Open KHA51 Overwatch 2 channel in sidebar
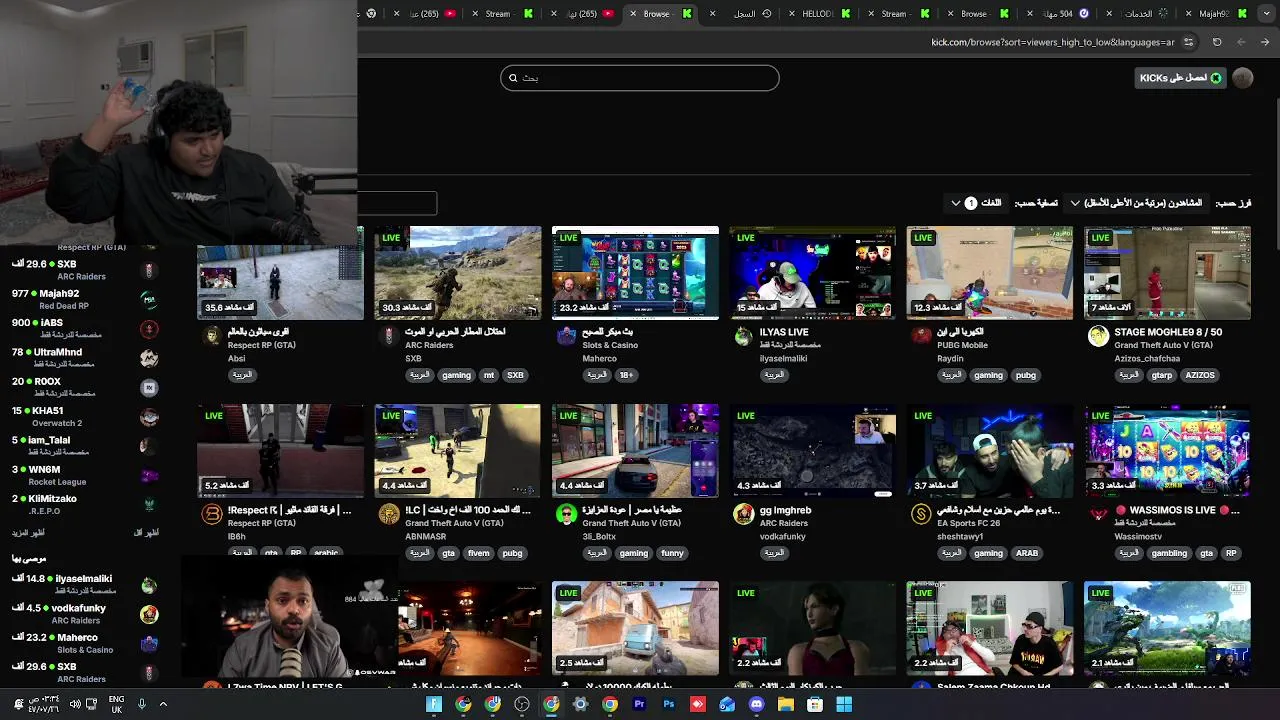This screenshot has height=720, width=1280. click(x=84, y=416)
